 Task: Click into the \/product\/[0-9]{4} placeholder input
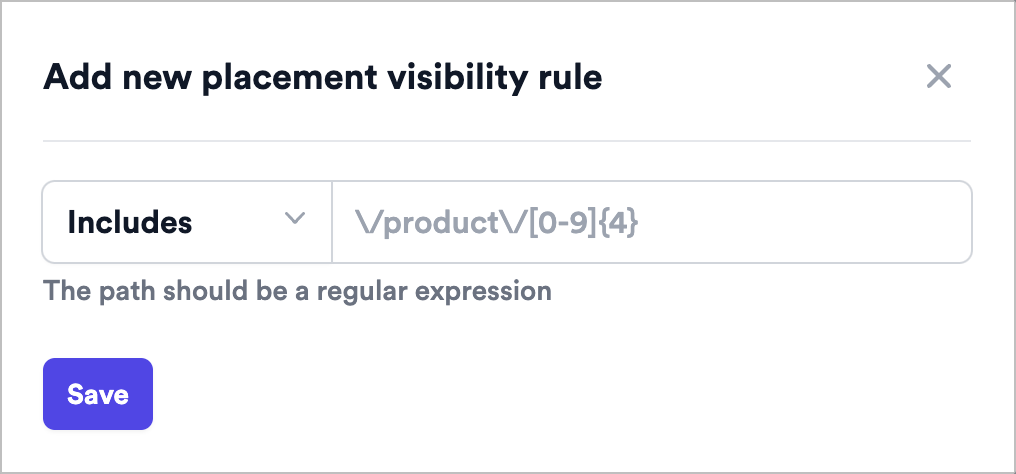click(x=652, y=222)
